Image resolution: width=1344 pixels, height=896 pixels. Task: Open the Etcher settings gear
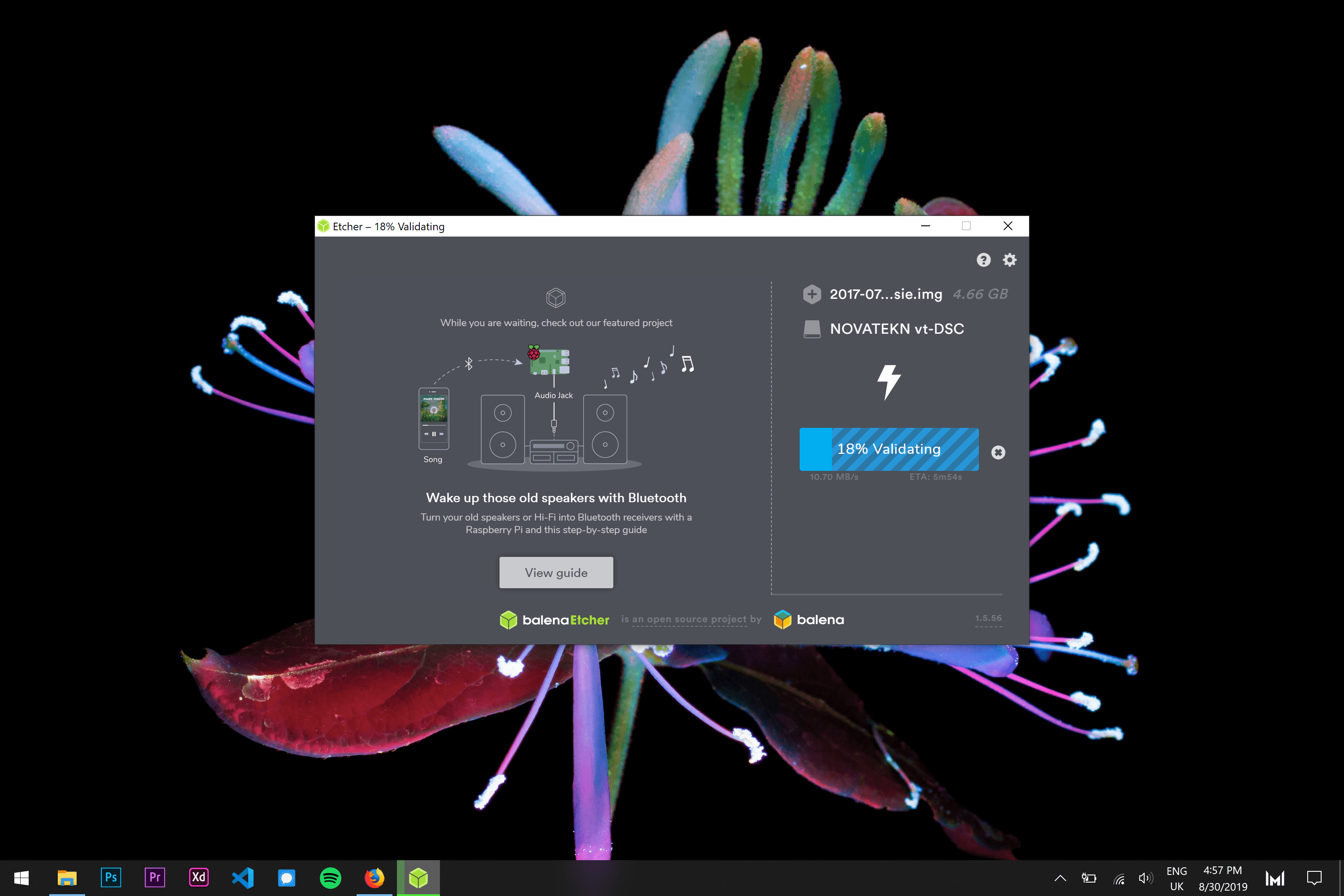(1009, 260)
